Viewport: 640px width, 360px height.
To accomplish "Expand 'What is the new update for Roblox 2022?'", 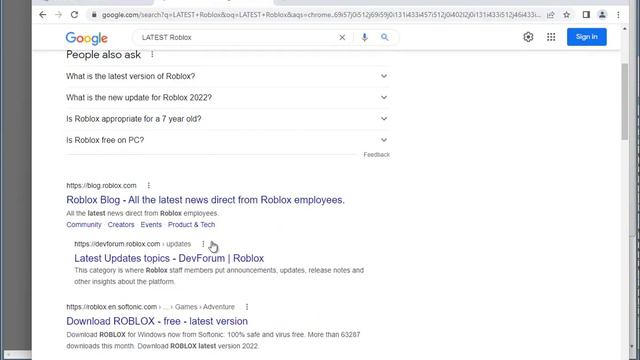I will coord(227,98).
